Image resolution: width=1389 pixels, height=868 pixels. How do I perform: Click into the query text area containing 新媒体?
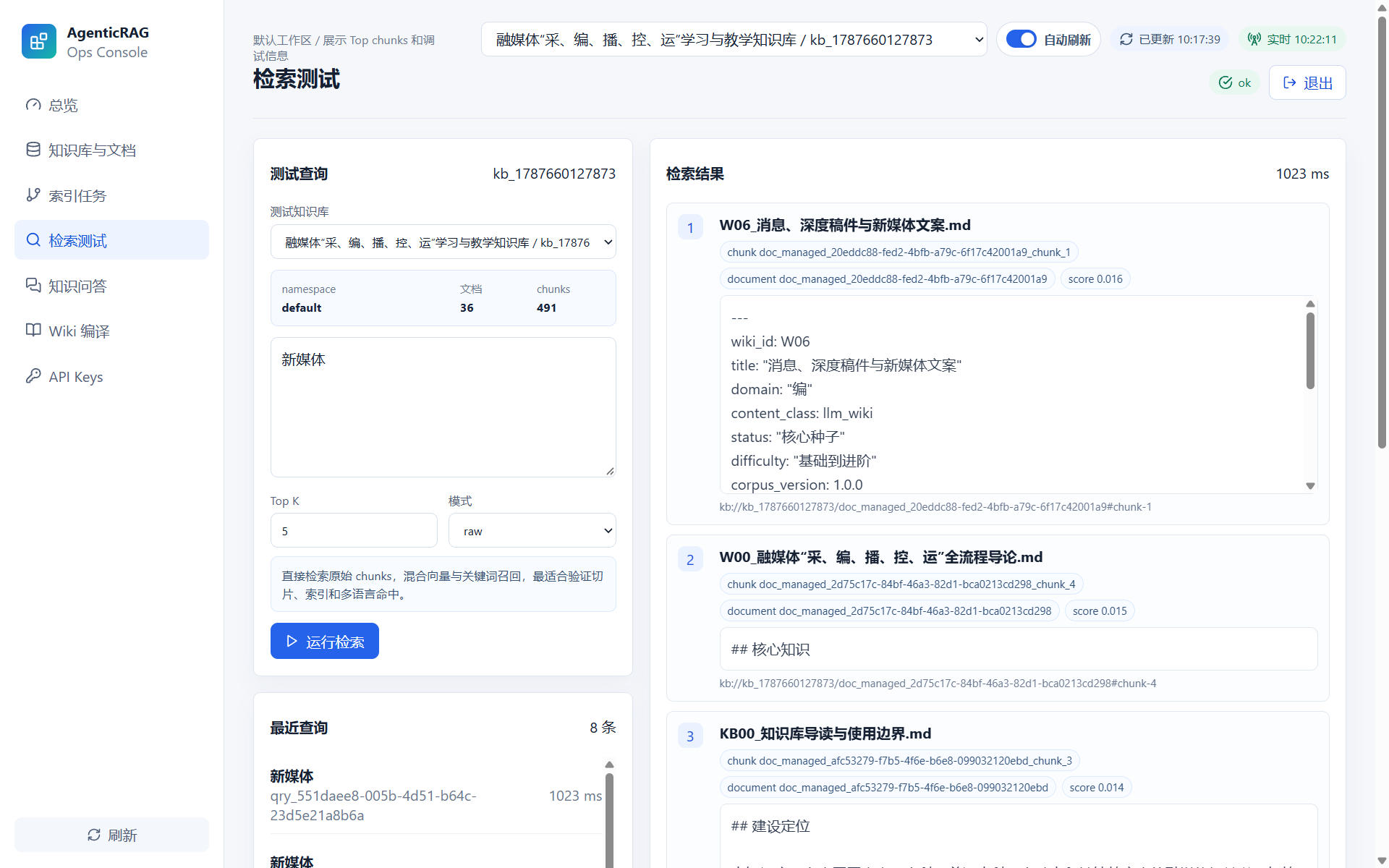pyautogui.click(x=443, y=407)
